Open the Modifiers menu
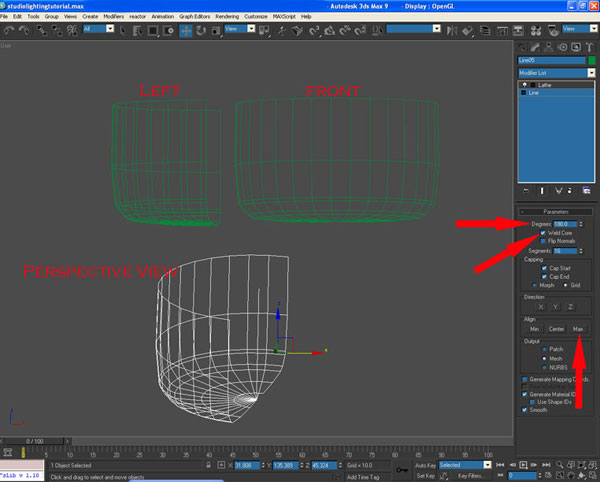Image resolution: width=600 pixels, height=482 pixels. [114, 16]
